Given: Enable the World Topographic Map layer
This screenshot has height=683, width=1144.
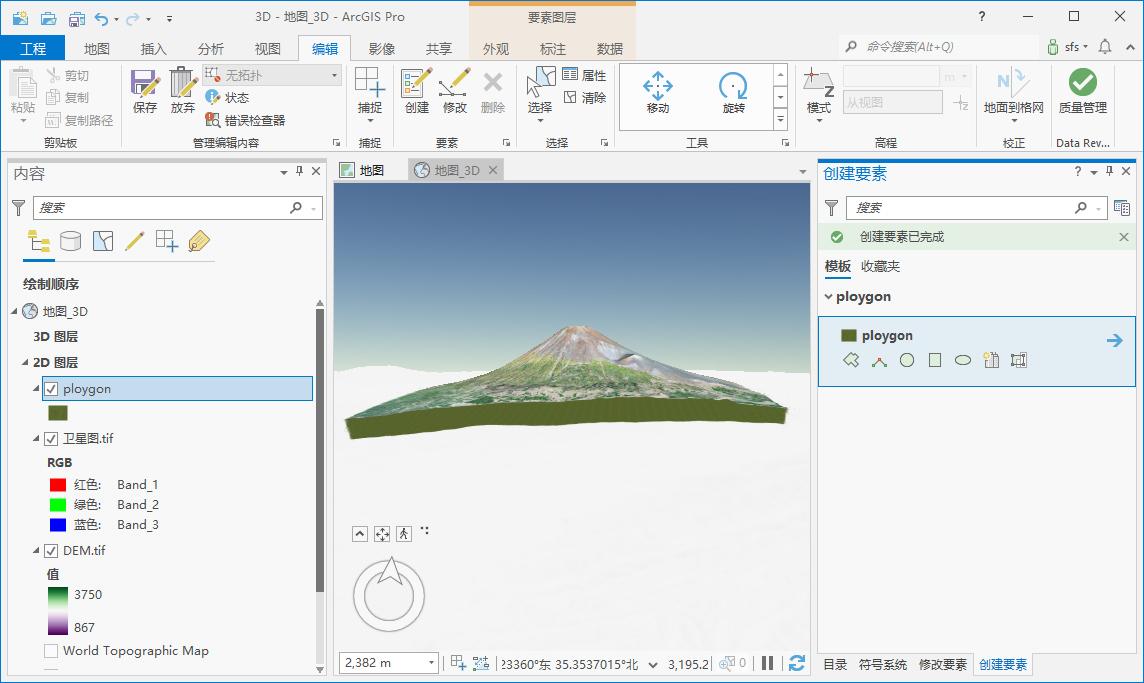Looking at the screenshot, I should click(x=51, y=651).
